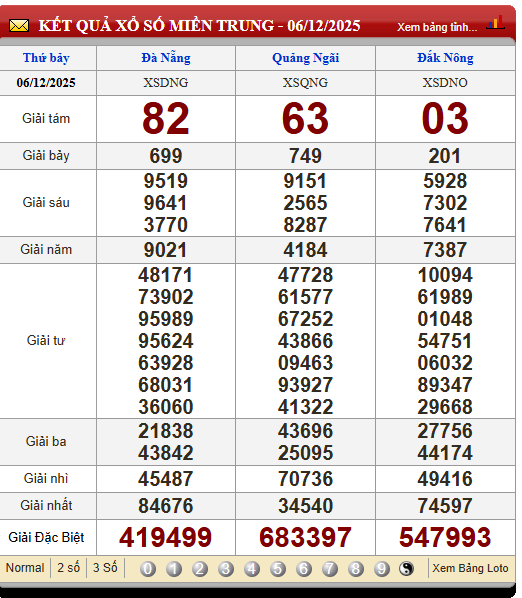Click the yellow envelope mail icon
522x598 pixels.
tap(19, 26)
